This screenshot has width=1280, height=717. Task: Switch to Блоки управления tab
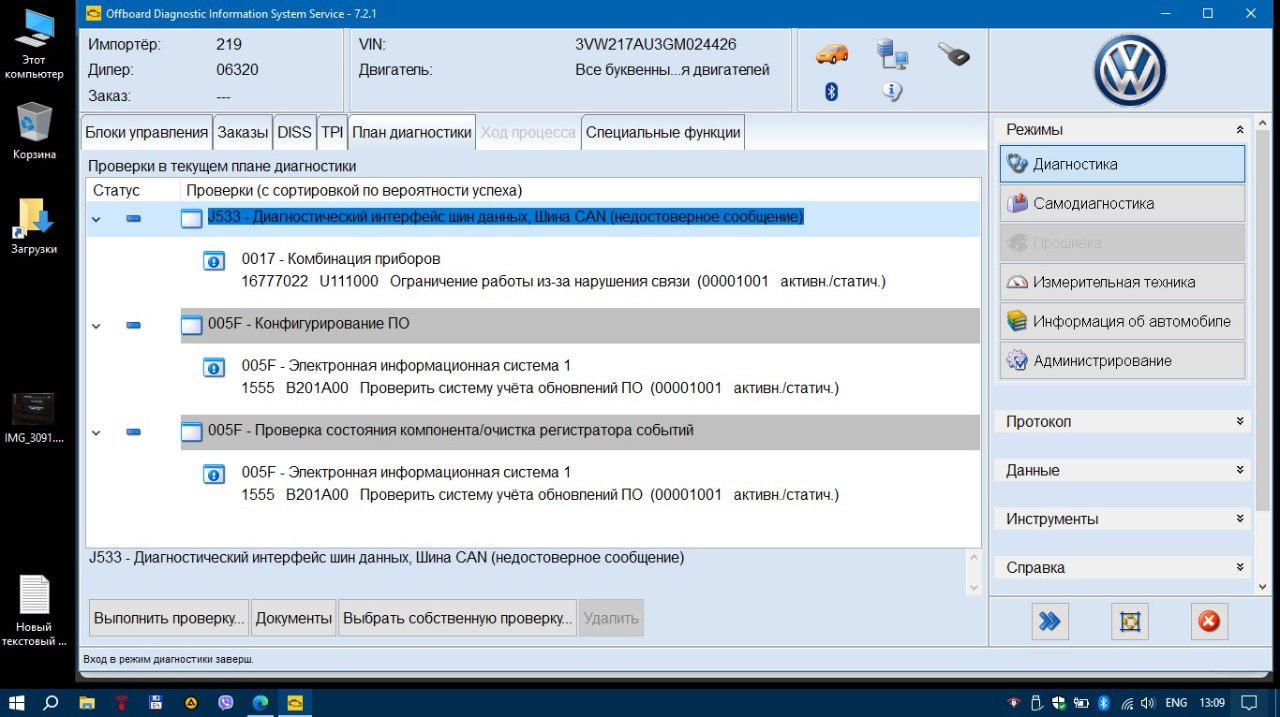pos(146,132)
